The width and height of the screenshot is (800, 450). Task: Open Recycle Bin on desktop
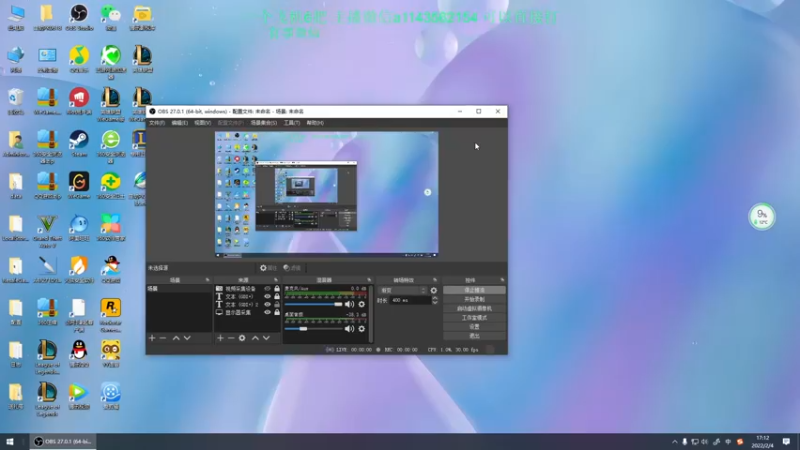point(16,101)
